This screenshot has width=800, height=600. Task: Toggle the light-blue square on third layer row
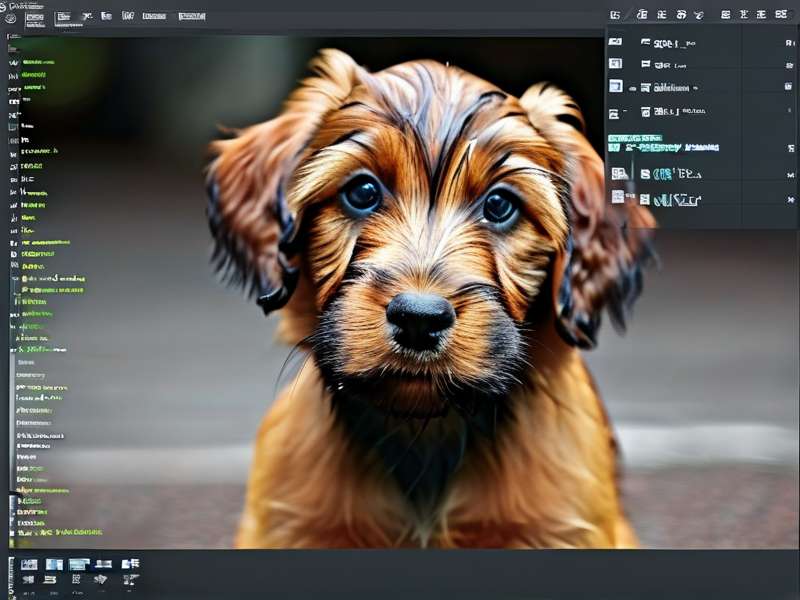pos(616,86)
